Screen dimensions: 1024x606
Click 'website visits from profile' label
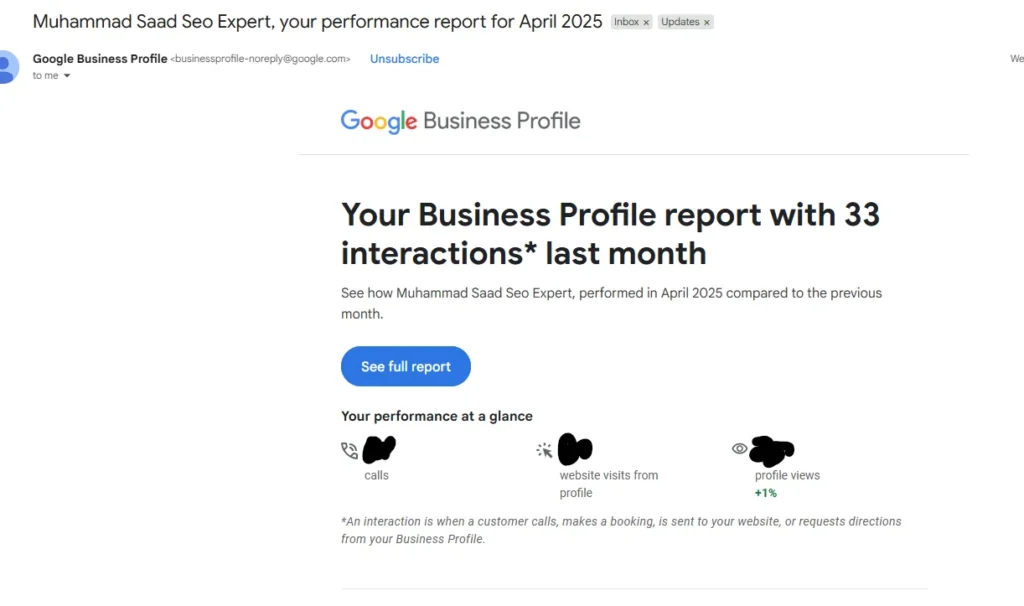click(x=609, y=484)
